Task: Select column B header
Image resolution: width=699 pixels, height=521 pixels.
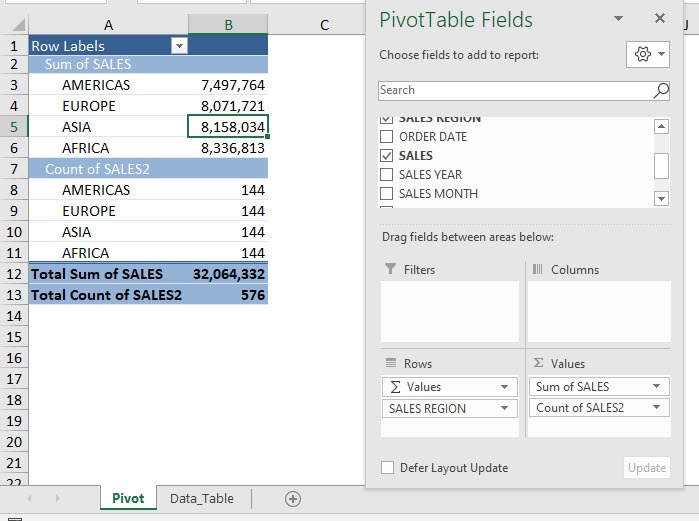Action: (x=228, y=25)
